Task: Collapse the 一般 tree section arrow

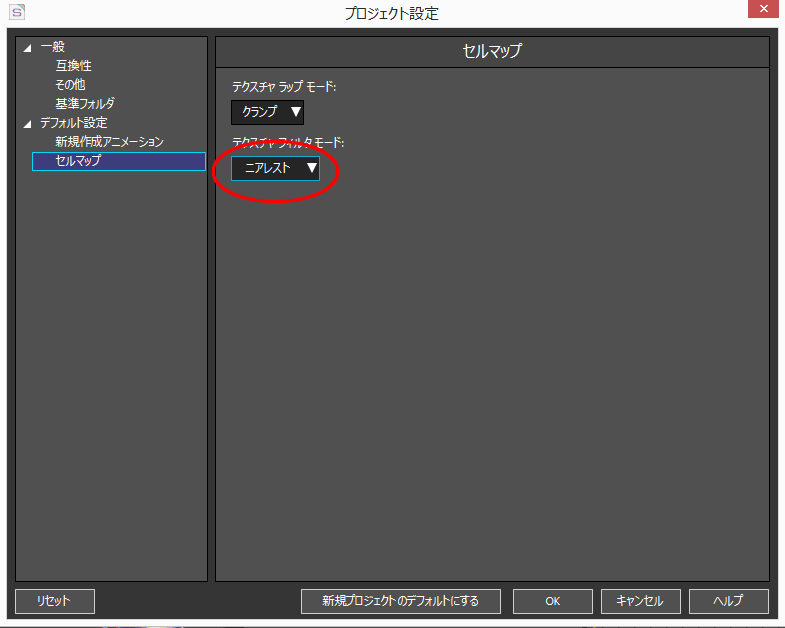Action: (28, 48)
